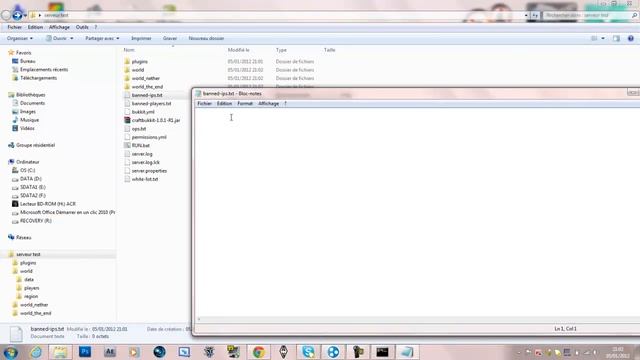The width and height of the screenshot is (640, 360).
Task: Select the banned-players.txt file
Action: tap(148, 104)
